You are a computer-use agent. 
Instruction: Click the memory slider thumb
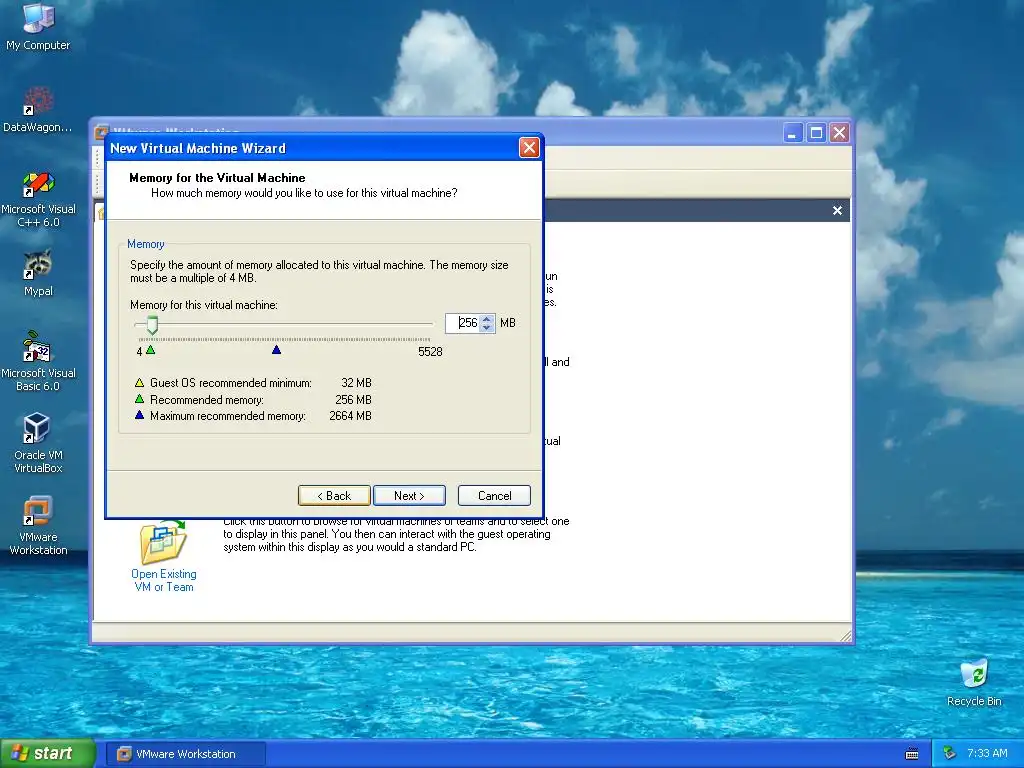(152, 325)
